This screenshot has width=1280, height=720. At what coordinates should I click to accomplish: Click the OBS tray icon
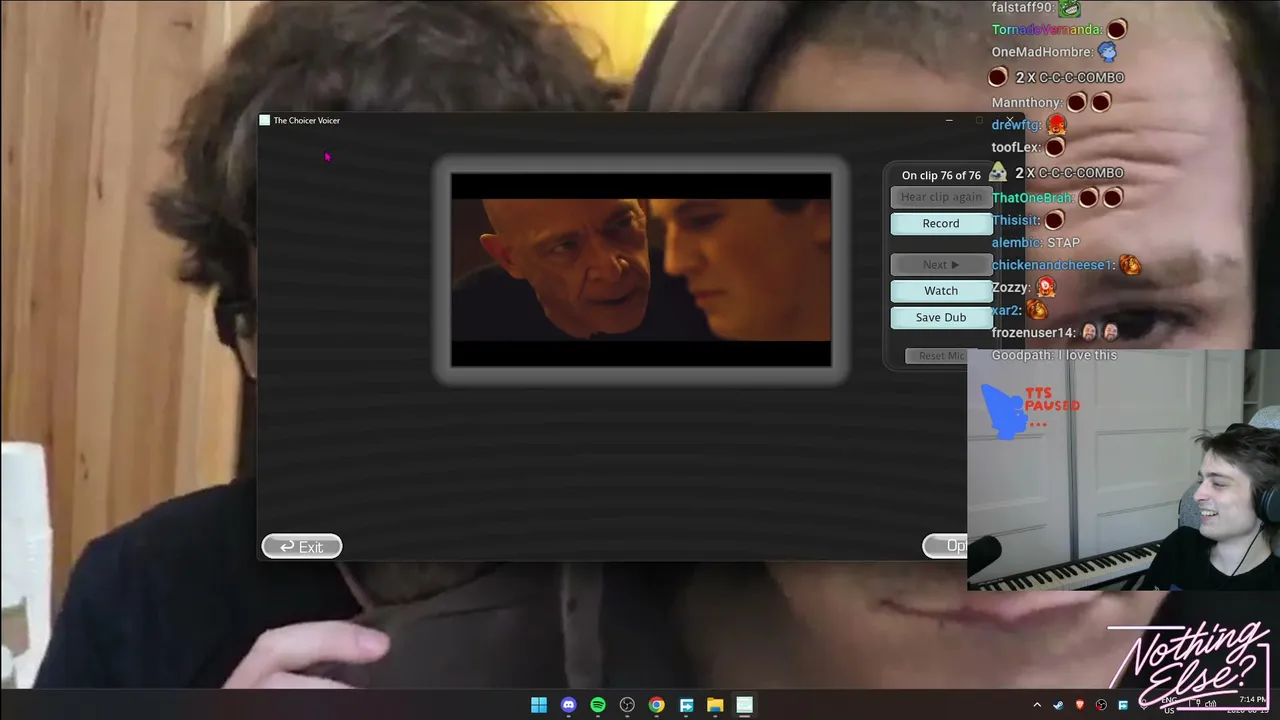[1101, 705]
